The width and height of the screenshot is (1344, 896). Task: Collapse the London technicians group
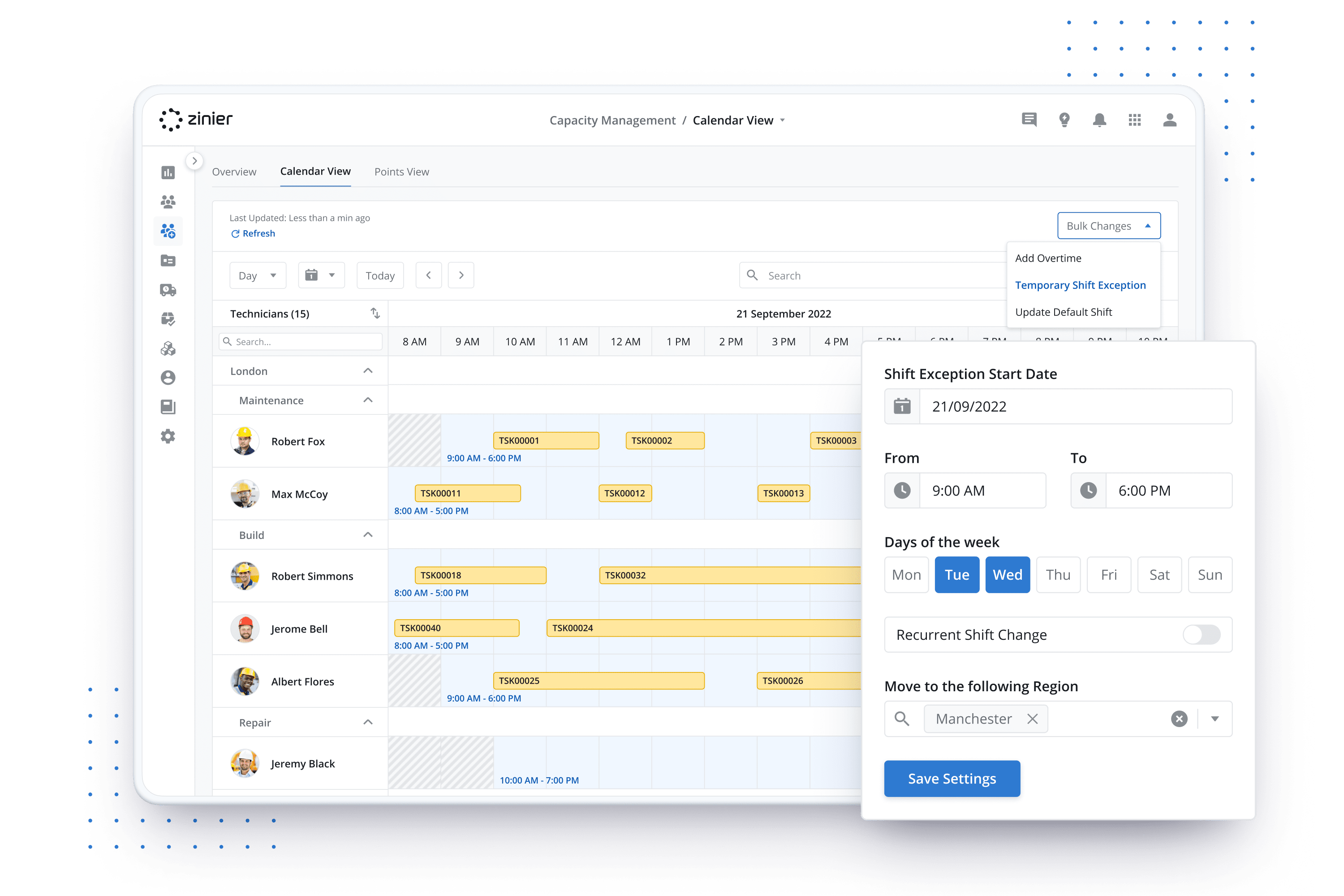369,370
